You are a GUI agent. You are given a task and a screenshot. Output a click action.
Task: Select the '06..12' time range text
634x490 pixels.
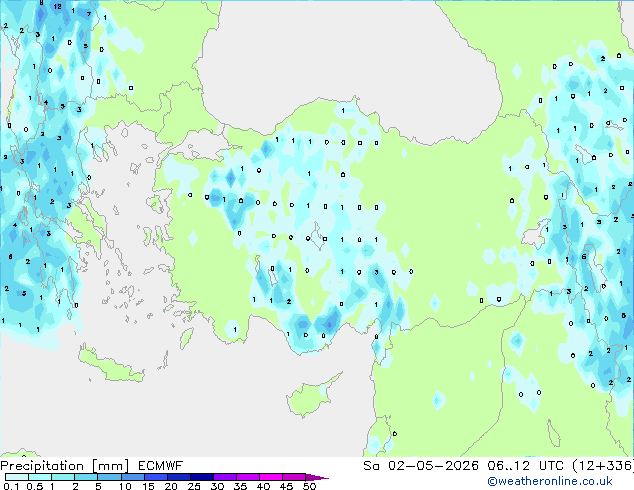508,466
